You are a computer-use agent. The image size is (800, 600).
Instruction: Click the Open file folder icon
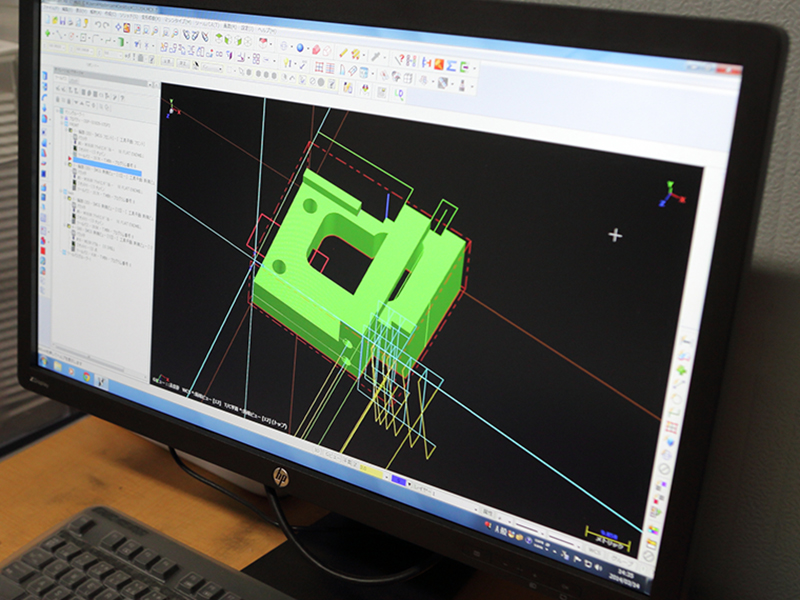coord(55,20)
